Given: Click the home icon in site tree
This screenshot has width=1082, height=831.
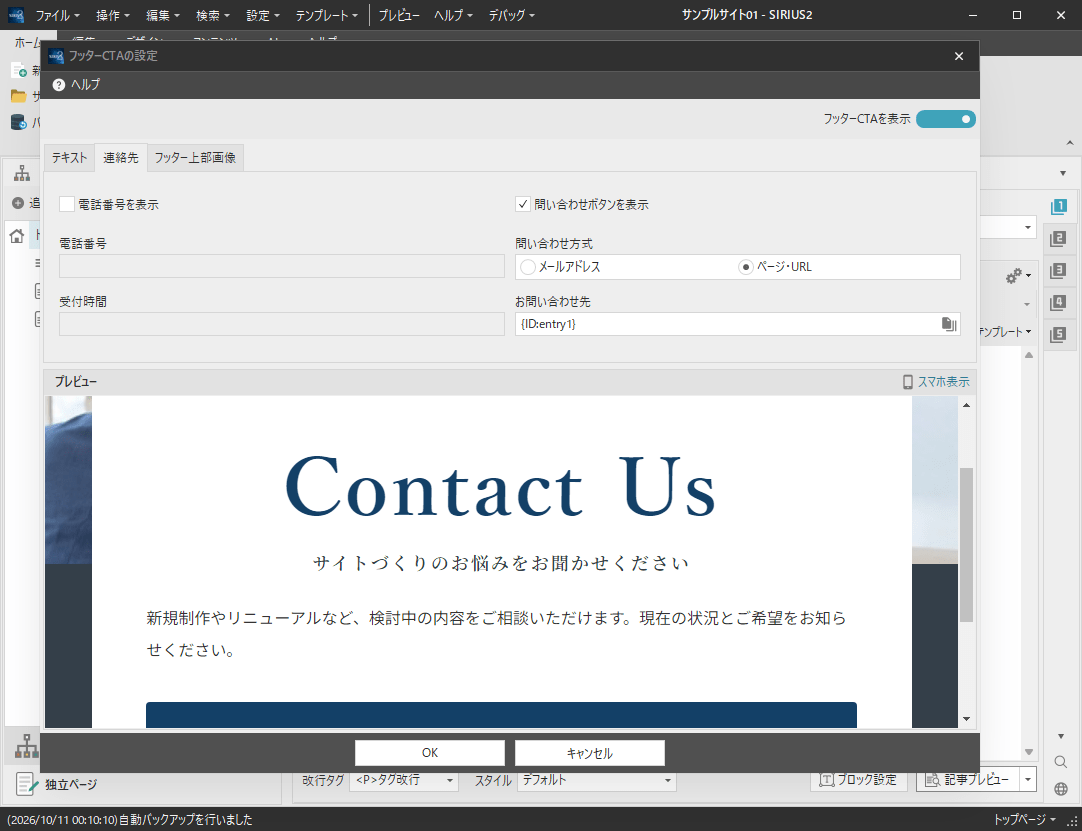Looking at the screenshot, I should click(17, 236).
